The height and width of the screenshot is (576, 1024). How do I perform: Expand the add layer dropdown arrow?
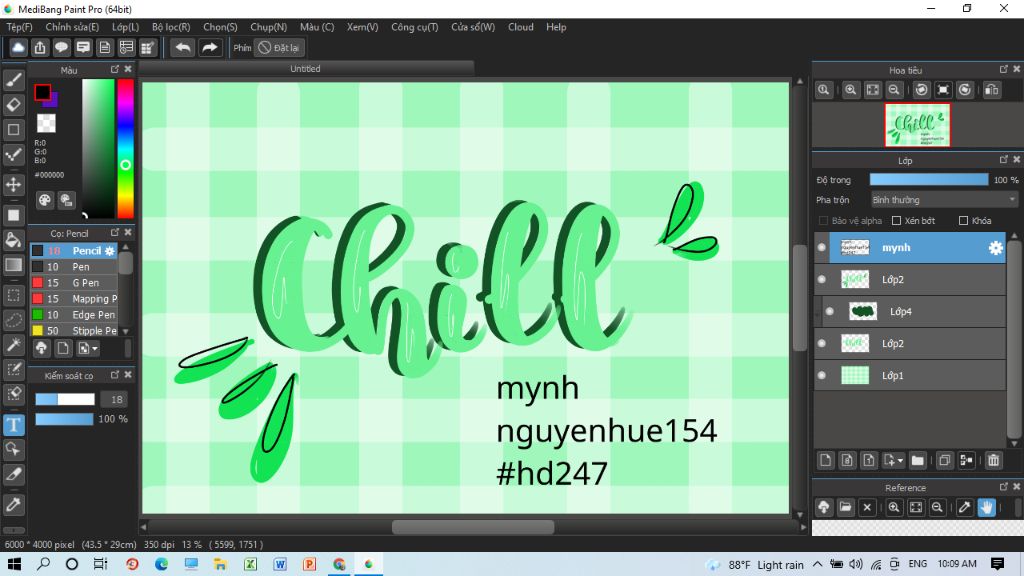coord(901,460)
